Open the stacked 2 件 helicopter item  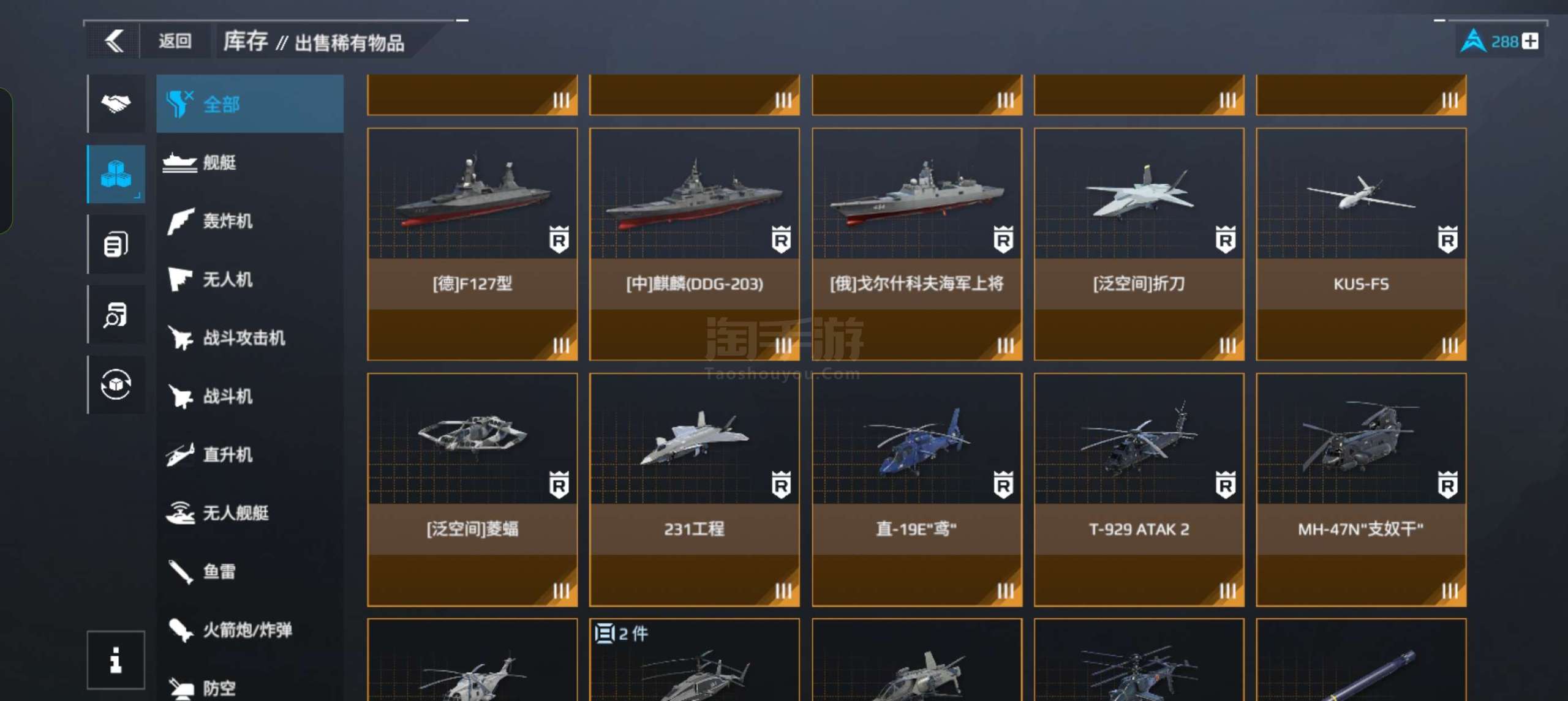(695, 660)
